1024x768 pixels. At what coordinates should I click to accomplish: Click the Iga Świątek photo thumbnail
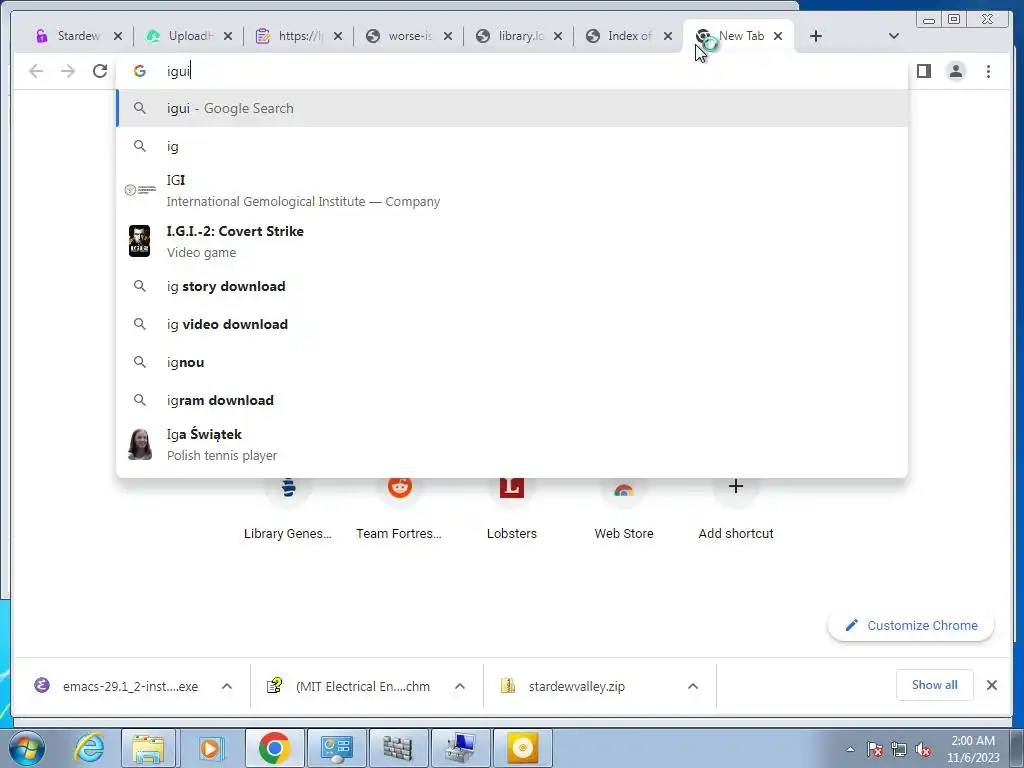pos(140,444)
